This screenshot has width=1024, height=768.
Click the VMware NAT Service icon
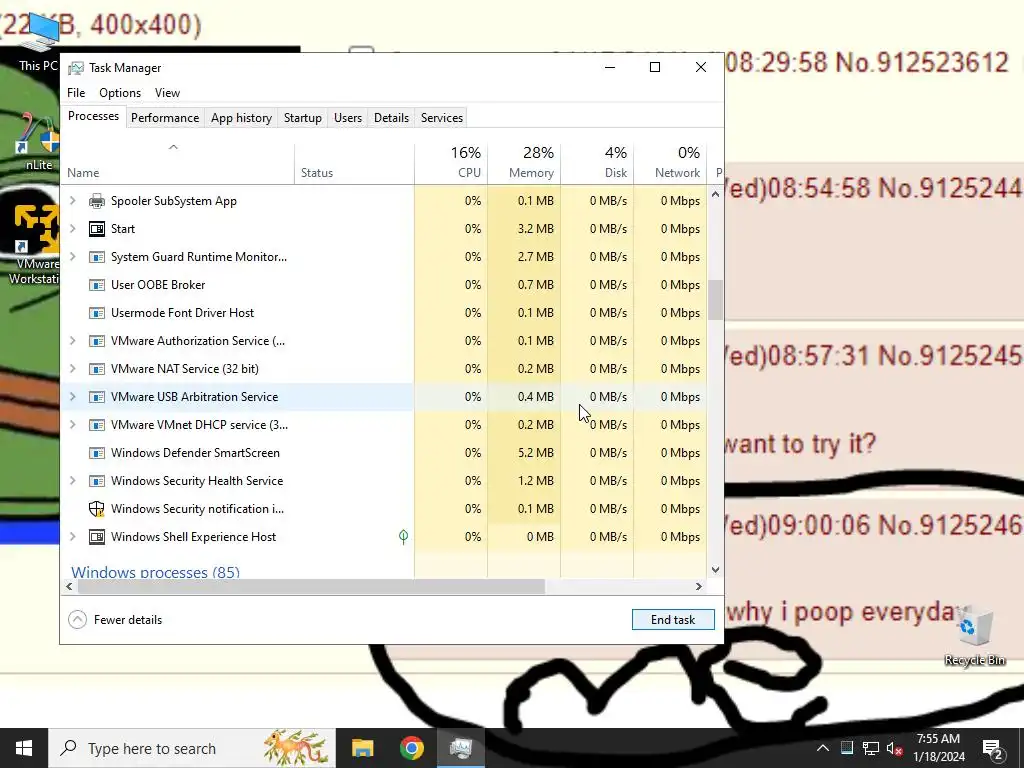[x=97, y=370]
